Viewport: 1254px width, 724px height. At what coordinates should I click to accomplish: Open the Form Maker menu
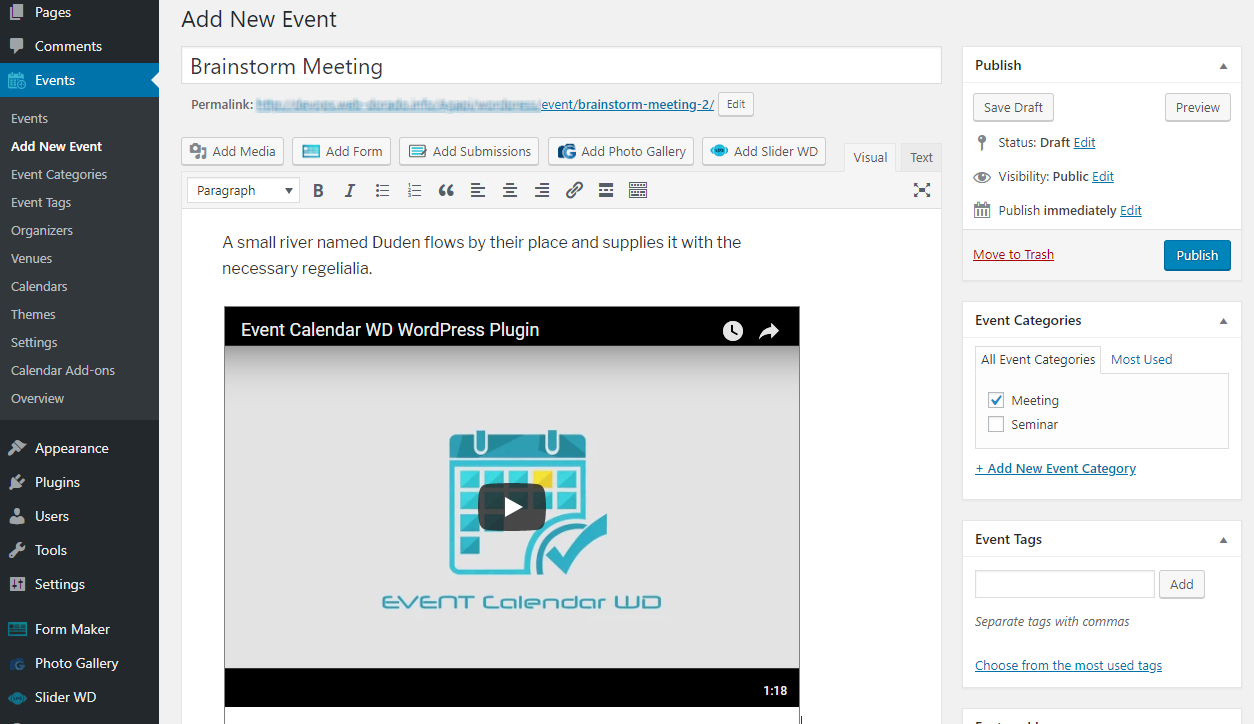79,629
